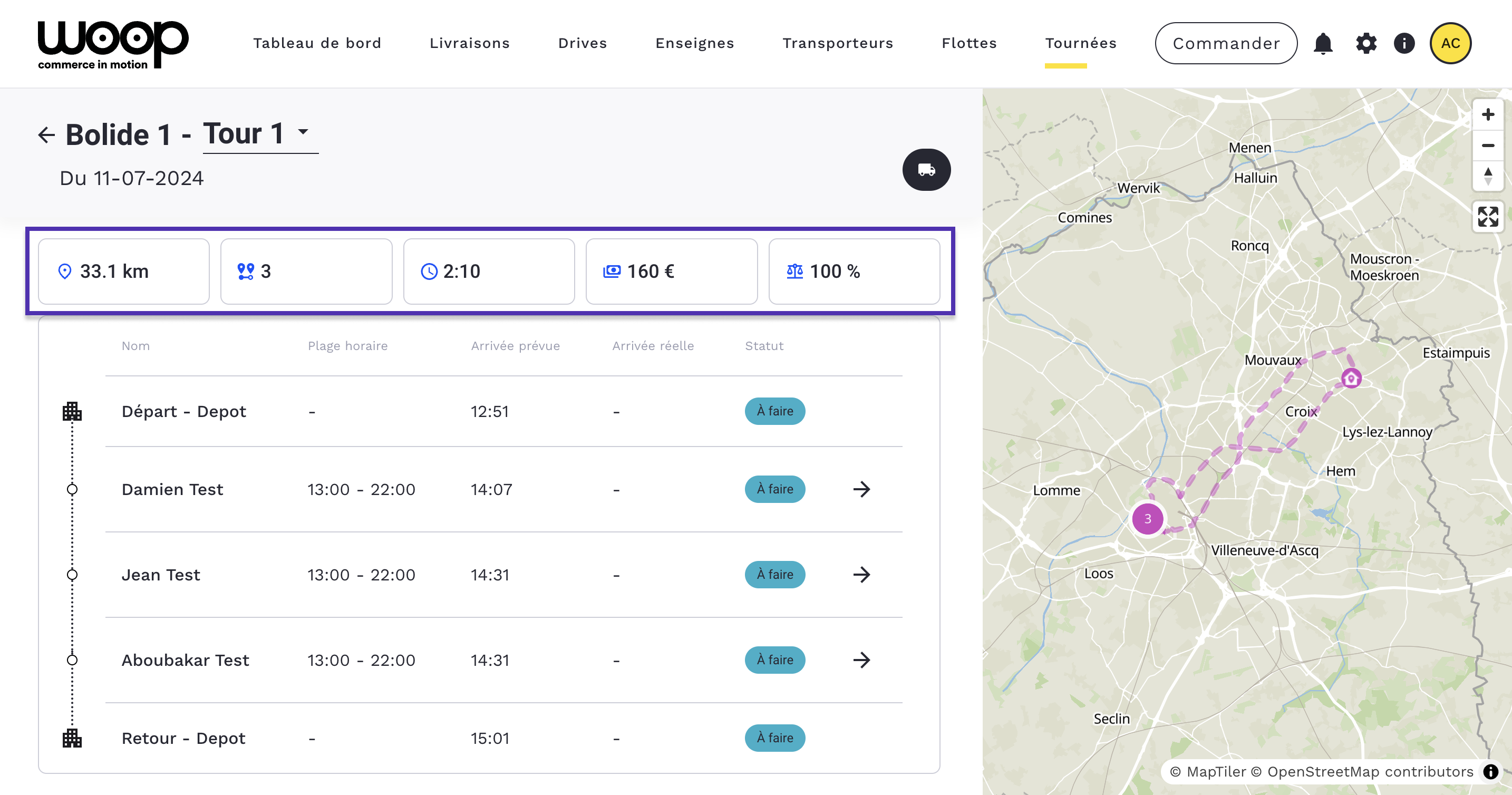Open the settings gear icon
The image size is (1512, 795).
(1365, 43)
